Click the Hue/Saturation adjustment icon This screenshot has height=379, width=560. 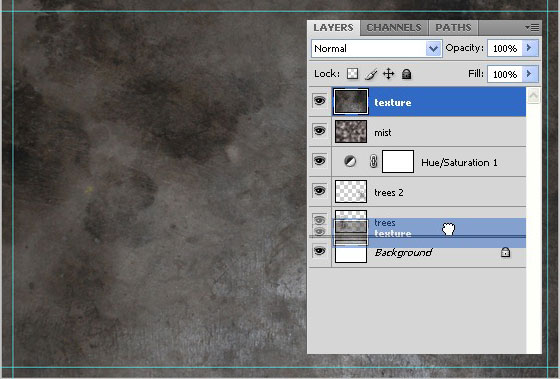350,161
